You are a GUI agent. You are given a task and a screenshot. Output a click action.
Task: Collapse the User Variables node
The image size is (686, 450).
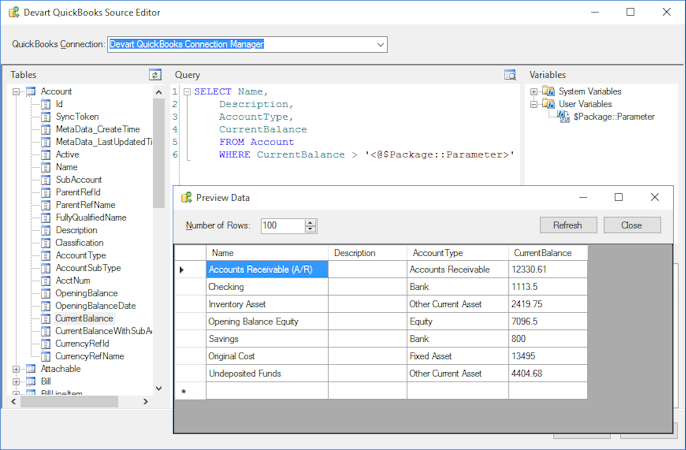click(x=535, y=104)
